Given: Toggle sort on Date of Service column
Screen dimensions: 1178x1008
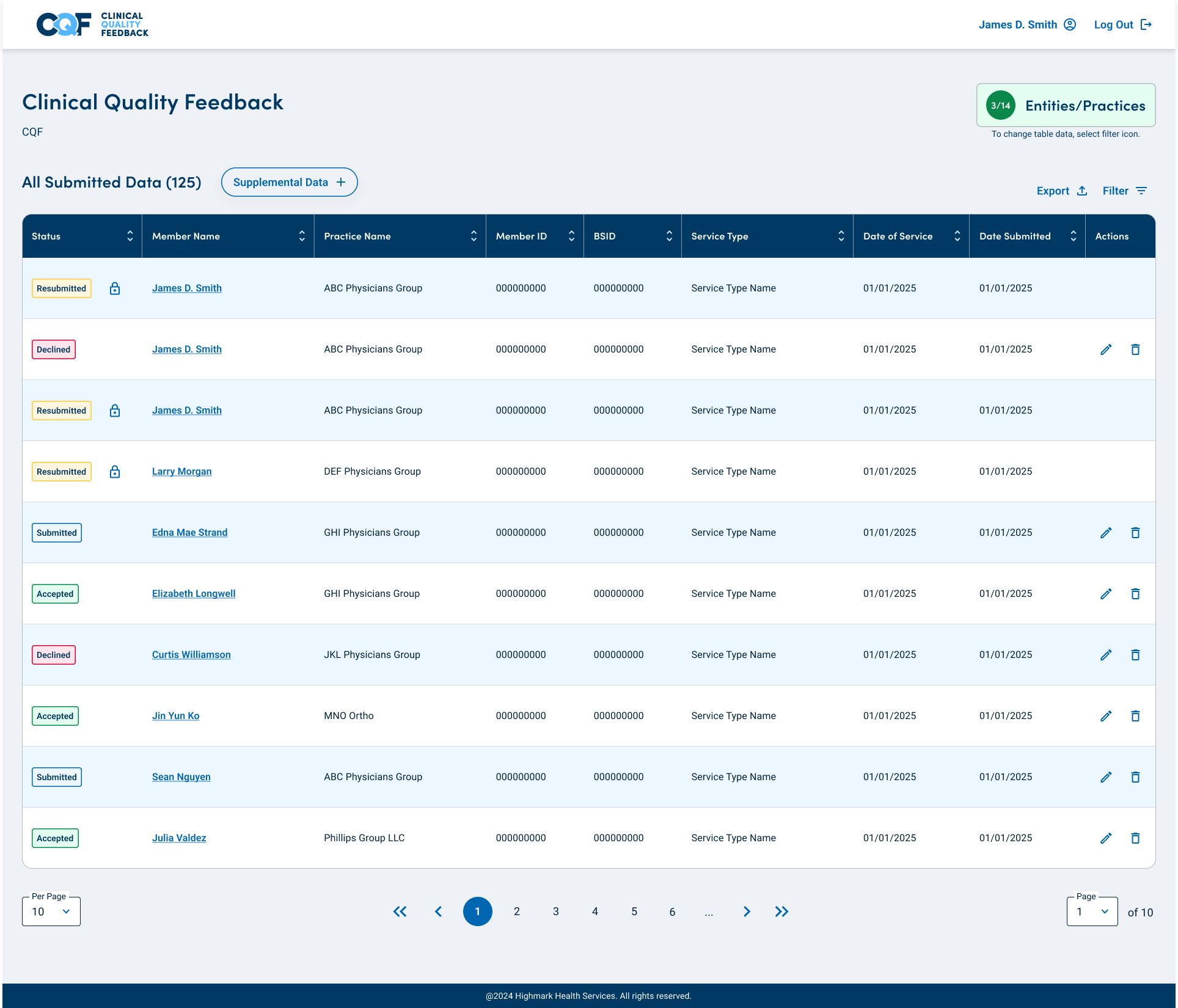Looking at the screenshot, I should 957,236.
